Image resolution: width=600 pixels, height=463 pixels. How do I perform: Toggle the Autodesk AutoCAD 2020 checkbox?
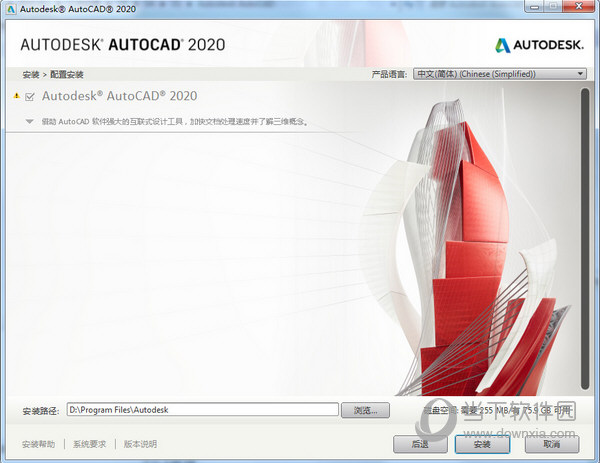coord(30,97)
